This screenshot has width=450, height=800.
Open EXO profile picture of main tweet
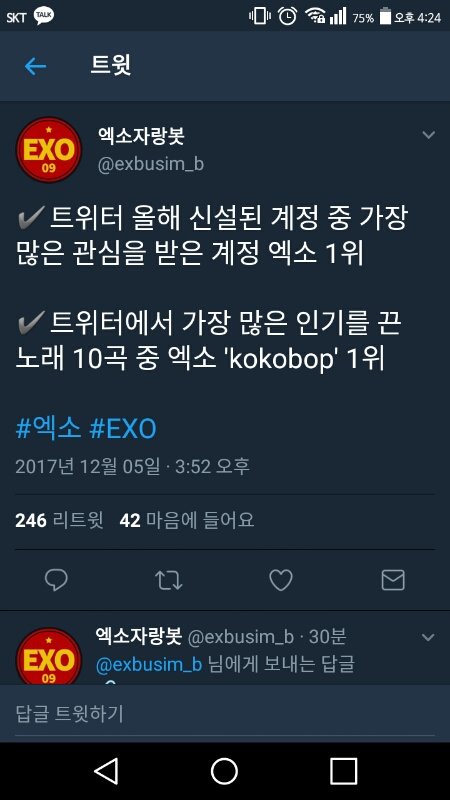pyautogui.click(x=48, y=149)
